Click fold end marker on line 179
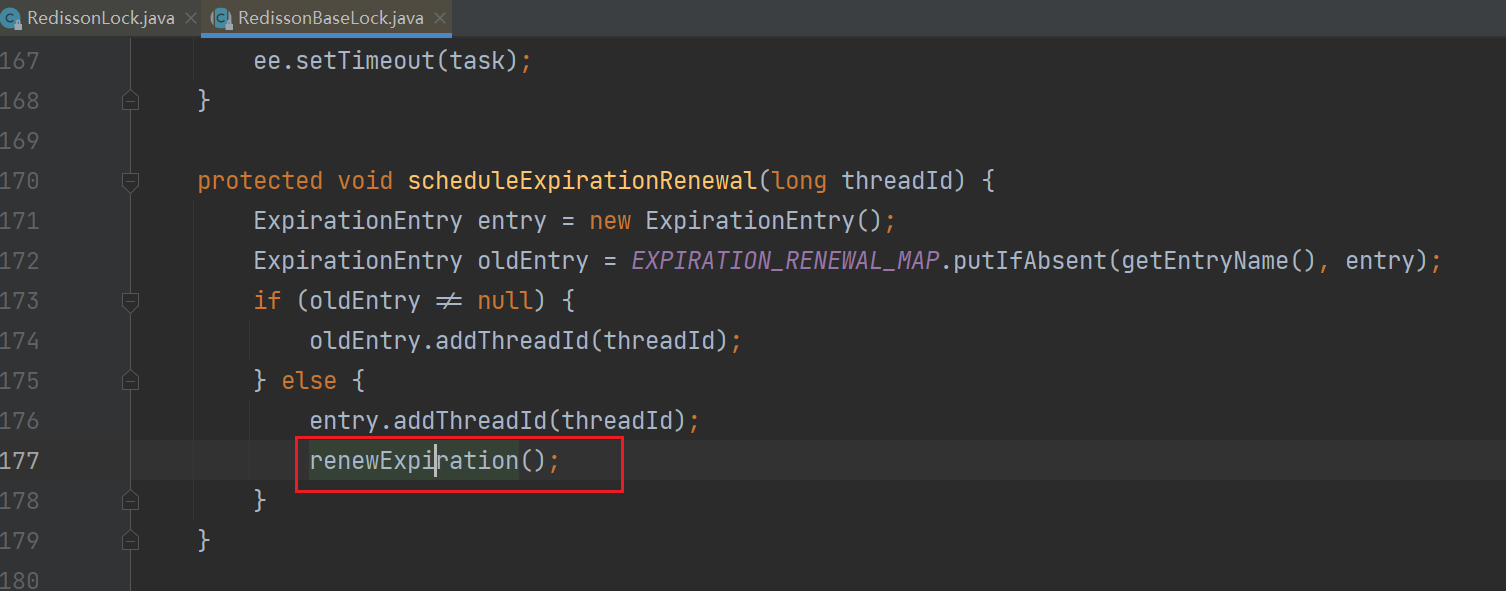Viewport: 1506px width, 591px height. pyautogui.click(x=130, y=541)
